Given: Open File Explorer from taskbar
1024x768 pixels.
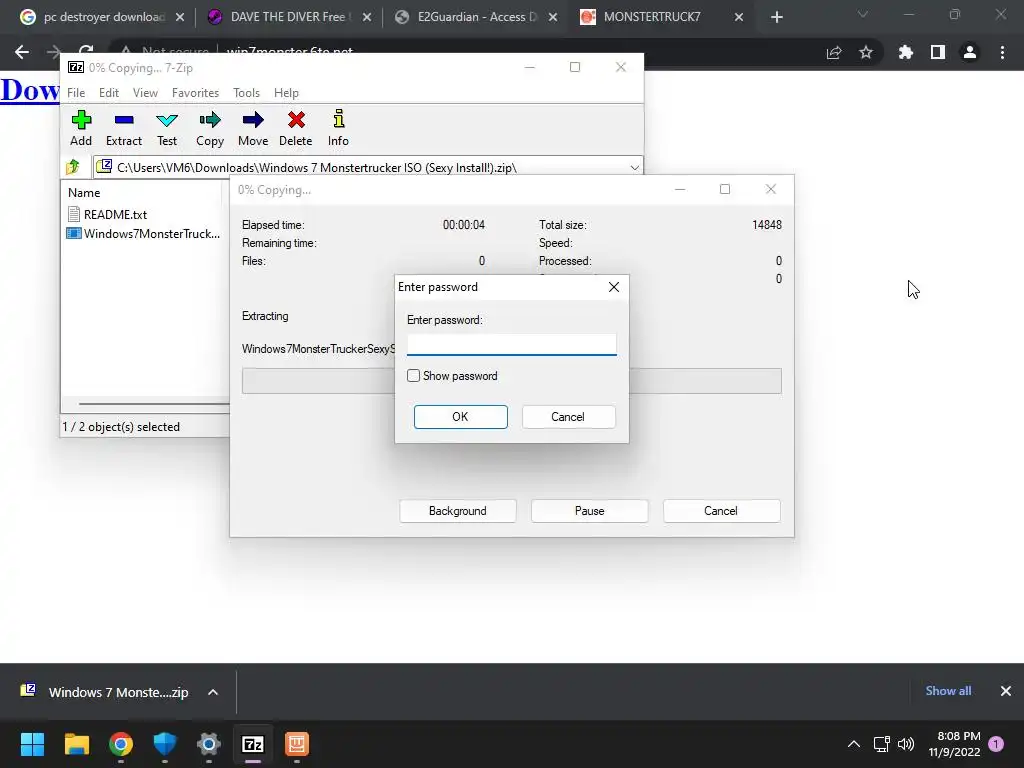Looking at the screenshot, I should click(x=76, y=744).
